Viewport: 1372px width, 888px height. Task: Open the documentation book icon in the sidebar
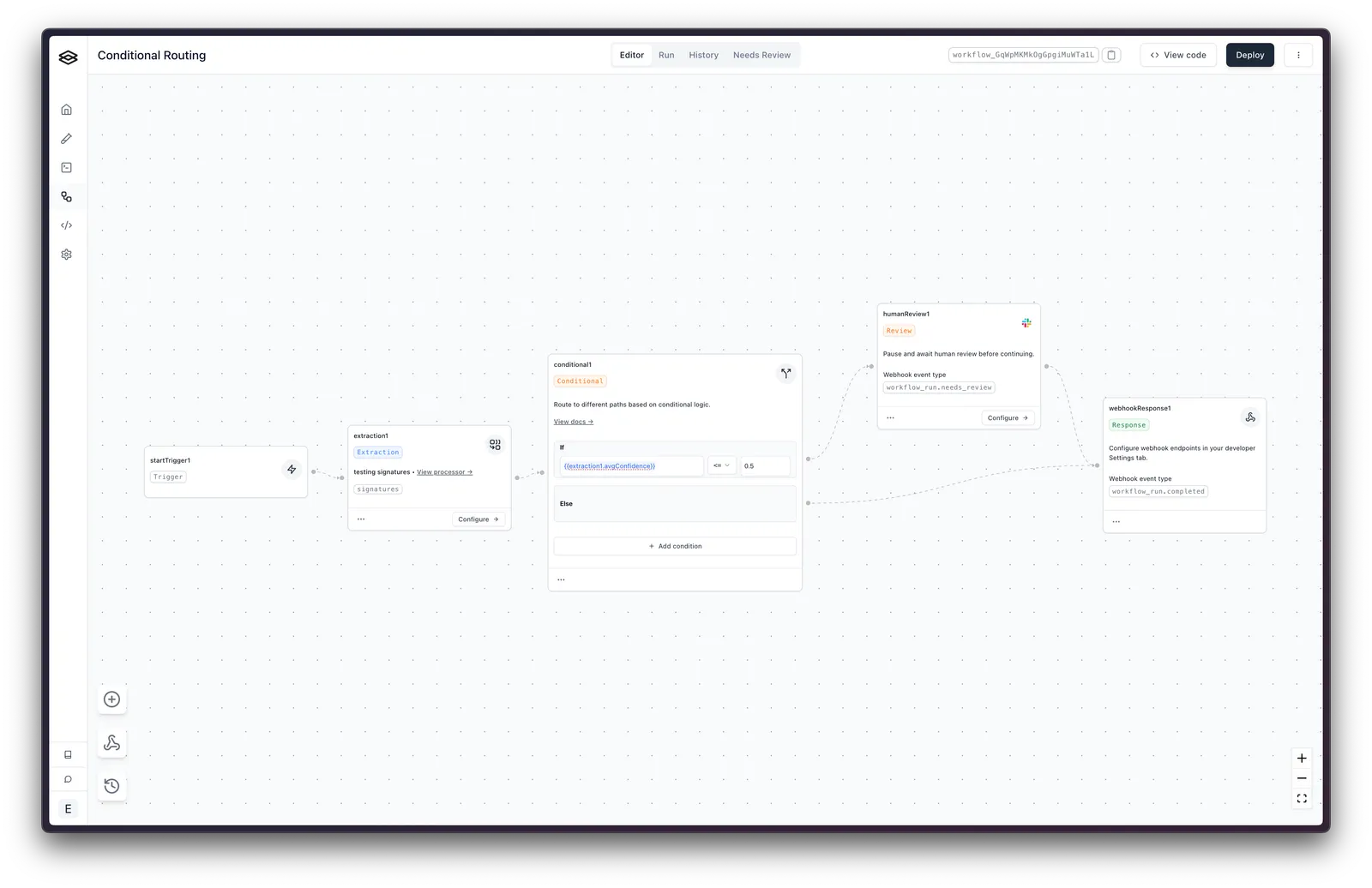click(x=68, y=755)
